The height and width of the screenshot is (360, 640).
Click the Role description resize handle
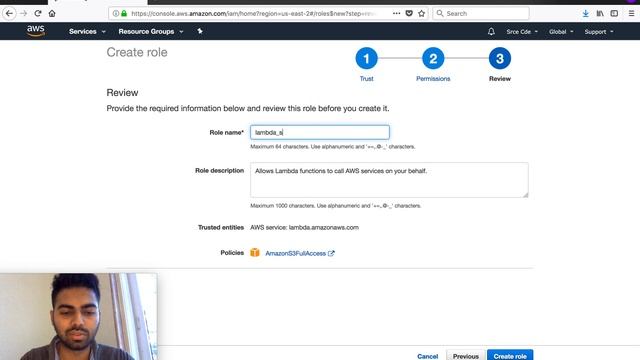pos(525,195)
